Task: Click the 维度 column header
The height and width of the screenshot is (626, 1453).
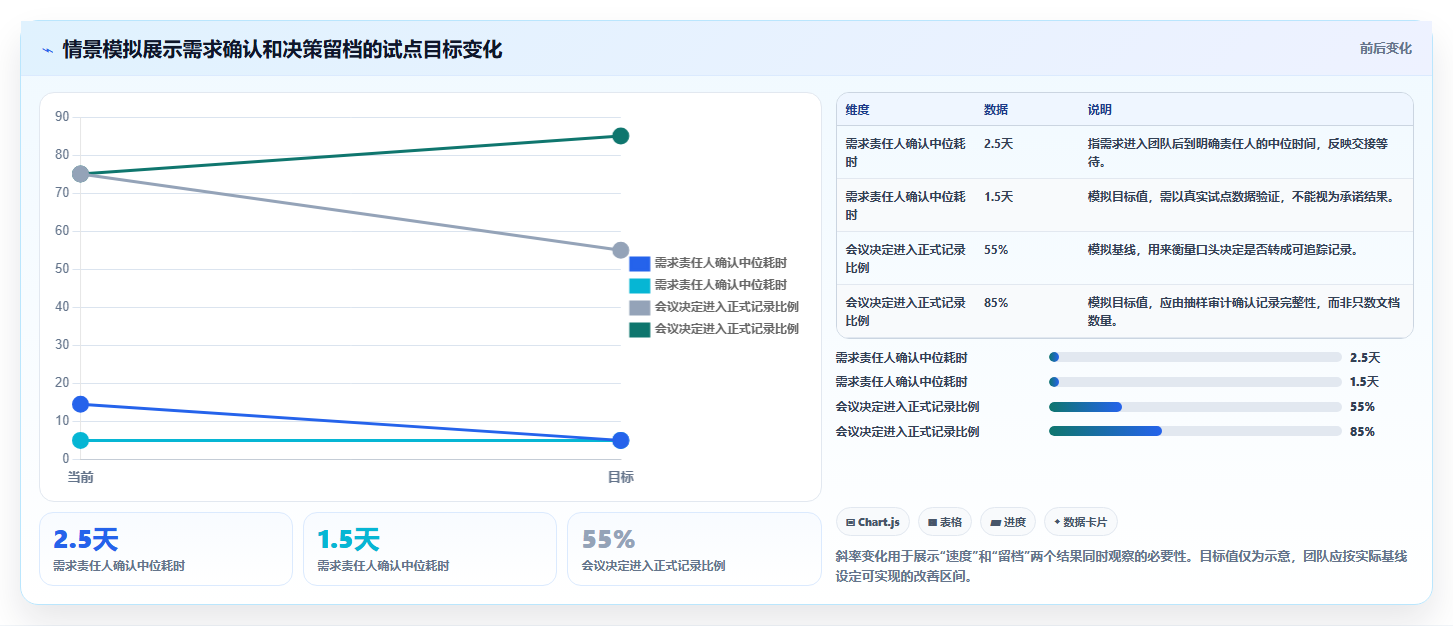Action: click(857, 110)
